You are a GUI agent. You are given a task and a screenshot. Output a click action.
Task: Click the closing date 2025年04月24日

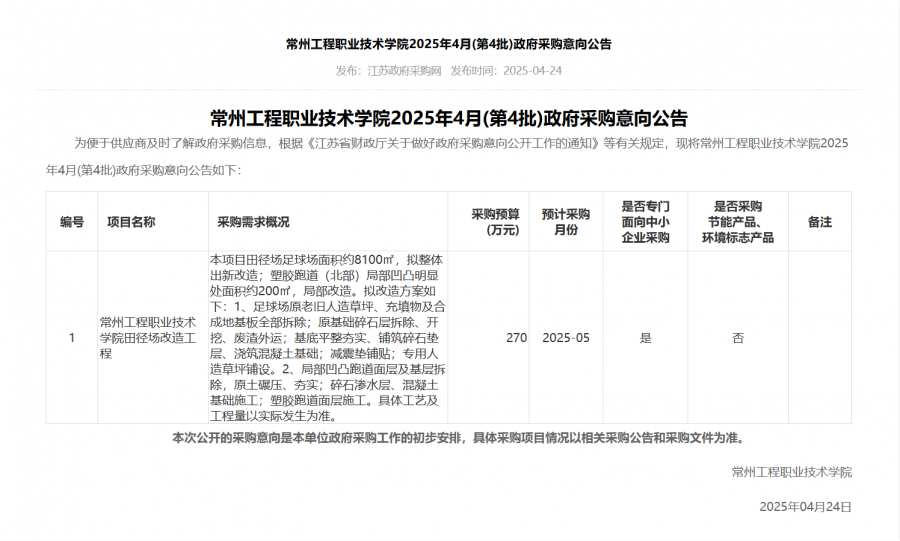[806, 507]
